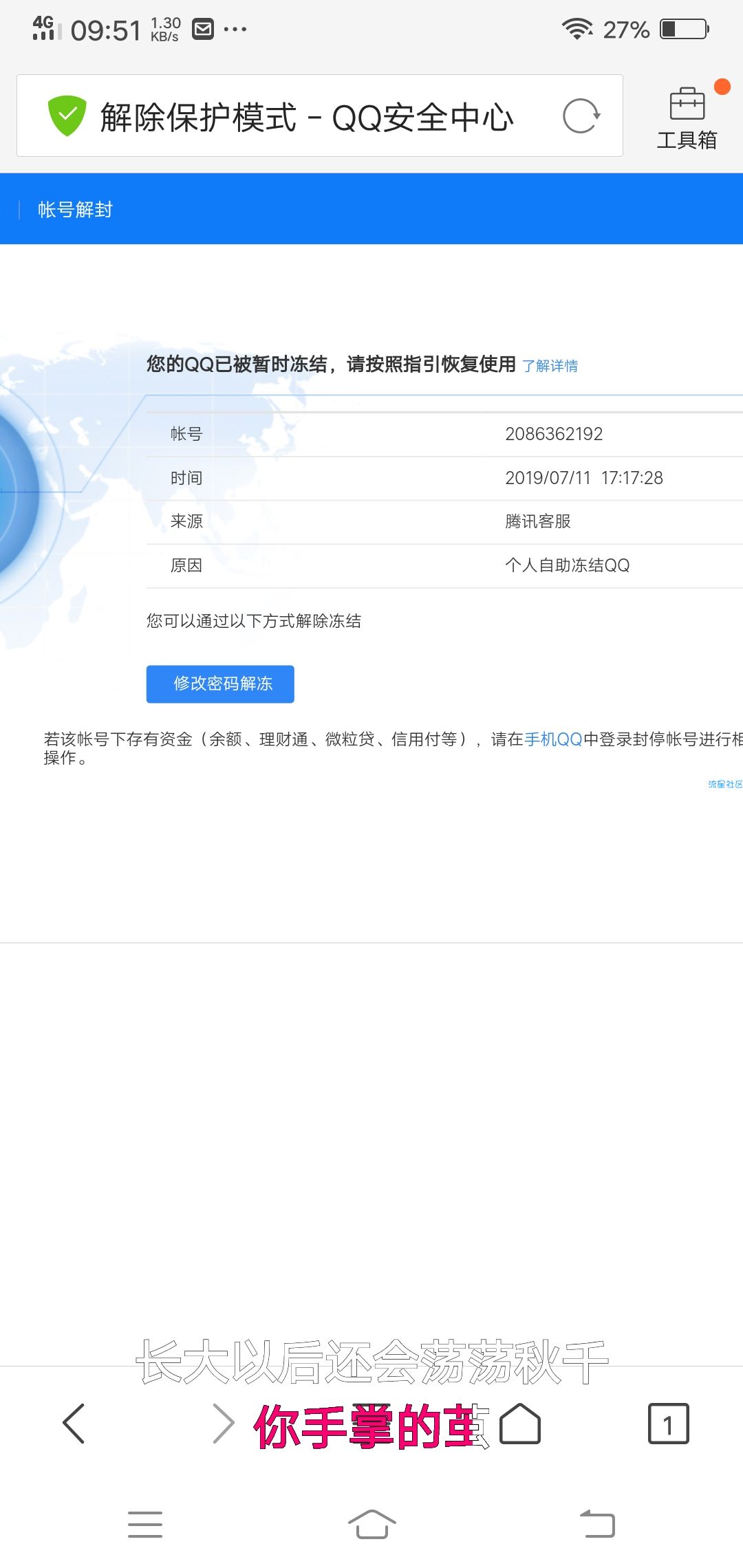Viewport: 743px width, 1568px height.
Task: Tap the heading 您的QQ已被暂时冻结
Action: point(237,364)
